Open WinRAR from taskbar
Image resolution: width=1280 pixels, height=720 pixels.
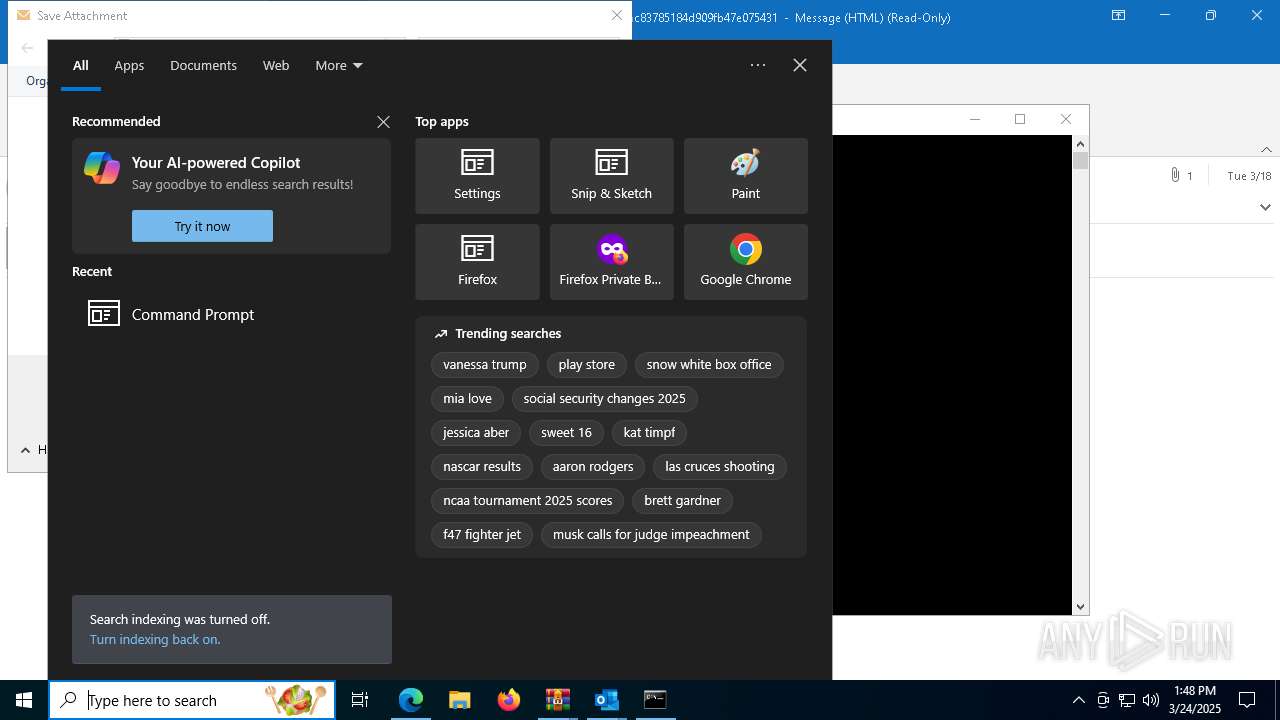pos(558,700)
